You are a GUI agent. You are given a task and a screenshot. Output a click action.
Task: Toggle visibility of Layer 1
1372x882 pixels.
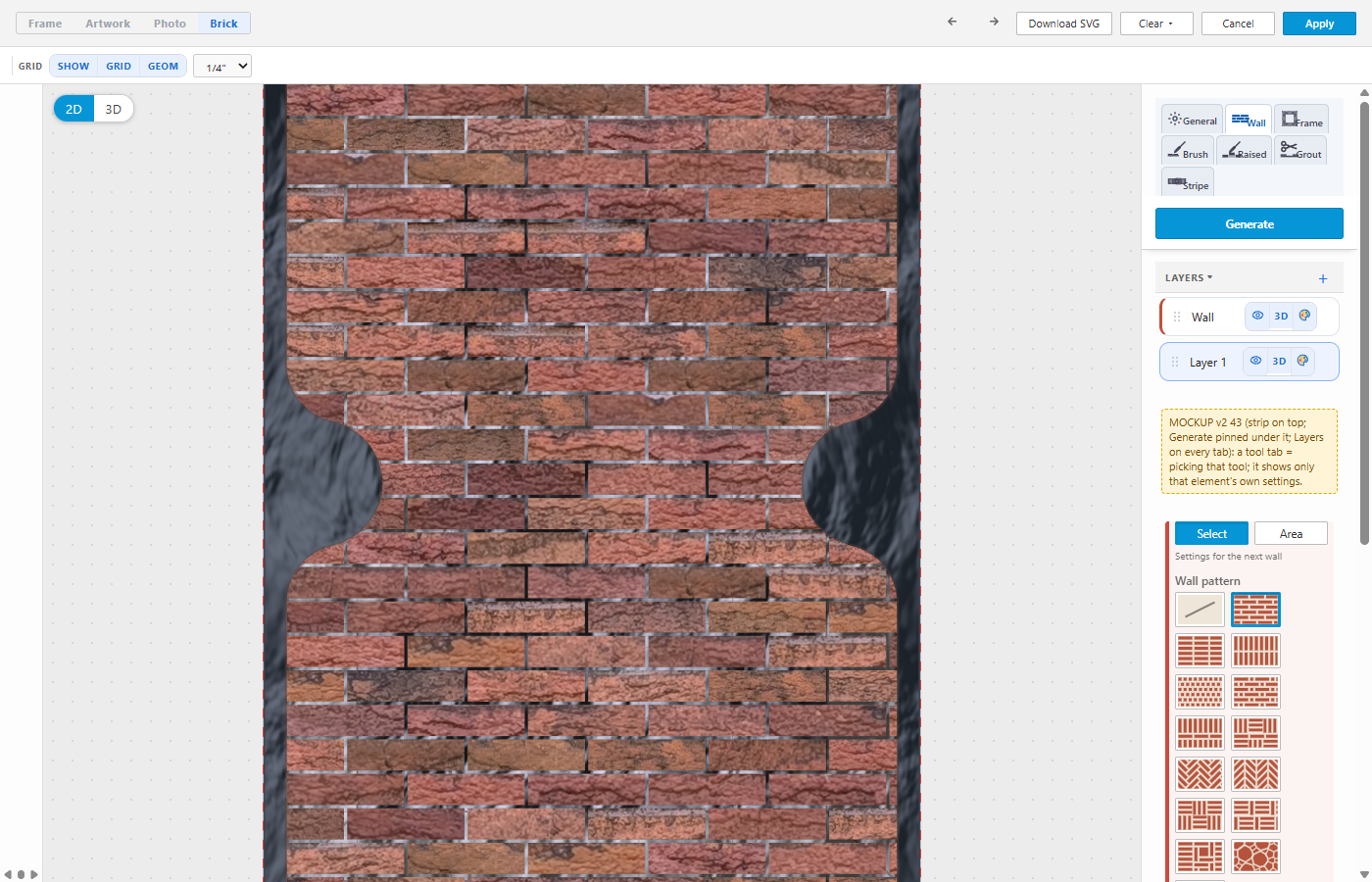pyautogui.click(x=1256, y=361)
